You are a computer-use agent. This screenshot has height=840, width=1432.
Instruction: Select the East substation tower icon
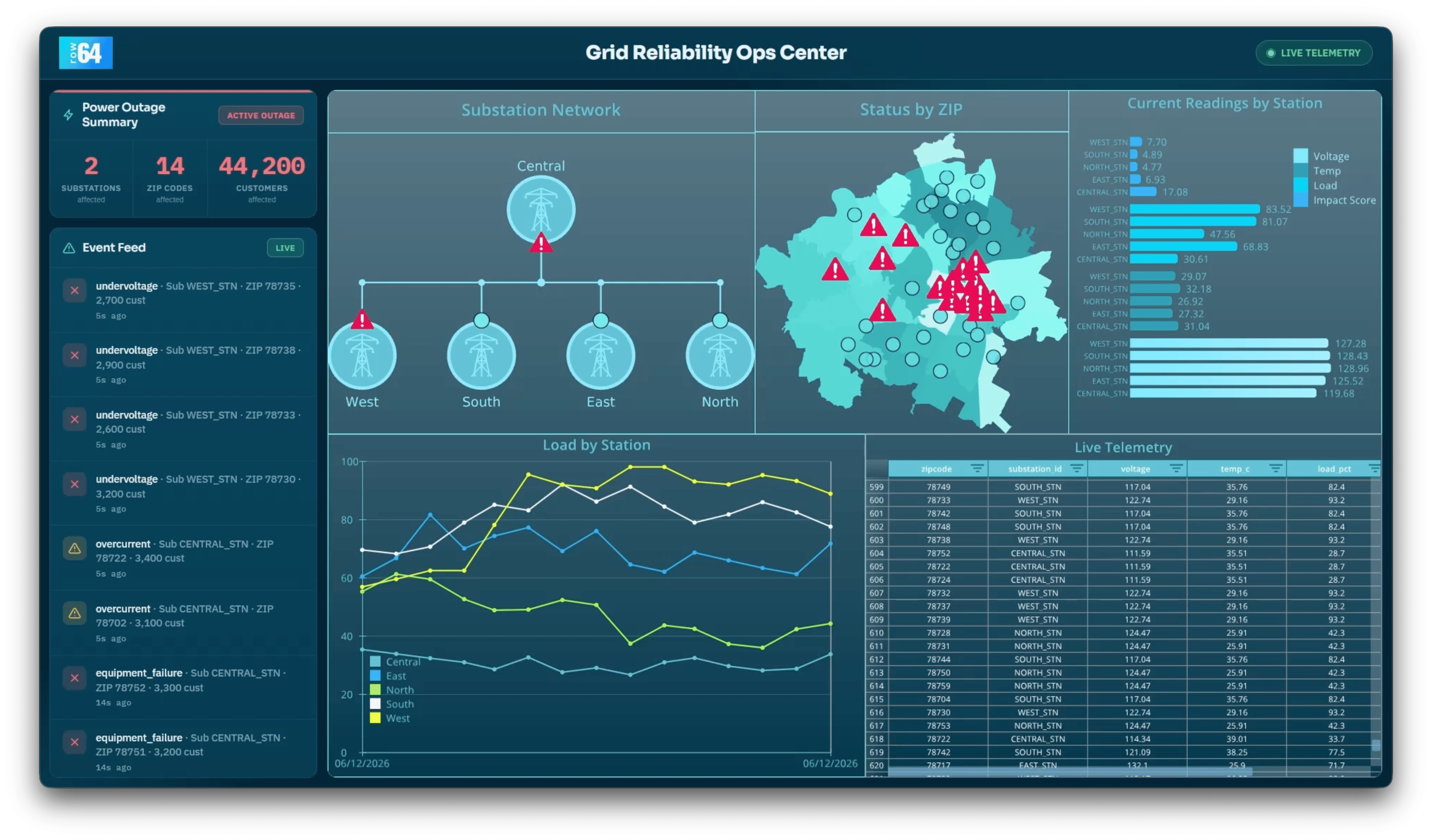pyautogui.click(x=601, y=356)
